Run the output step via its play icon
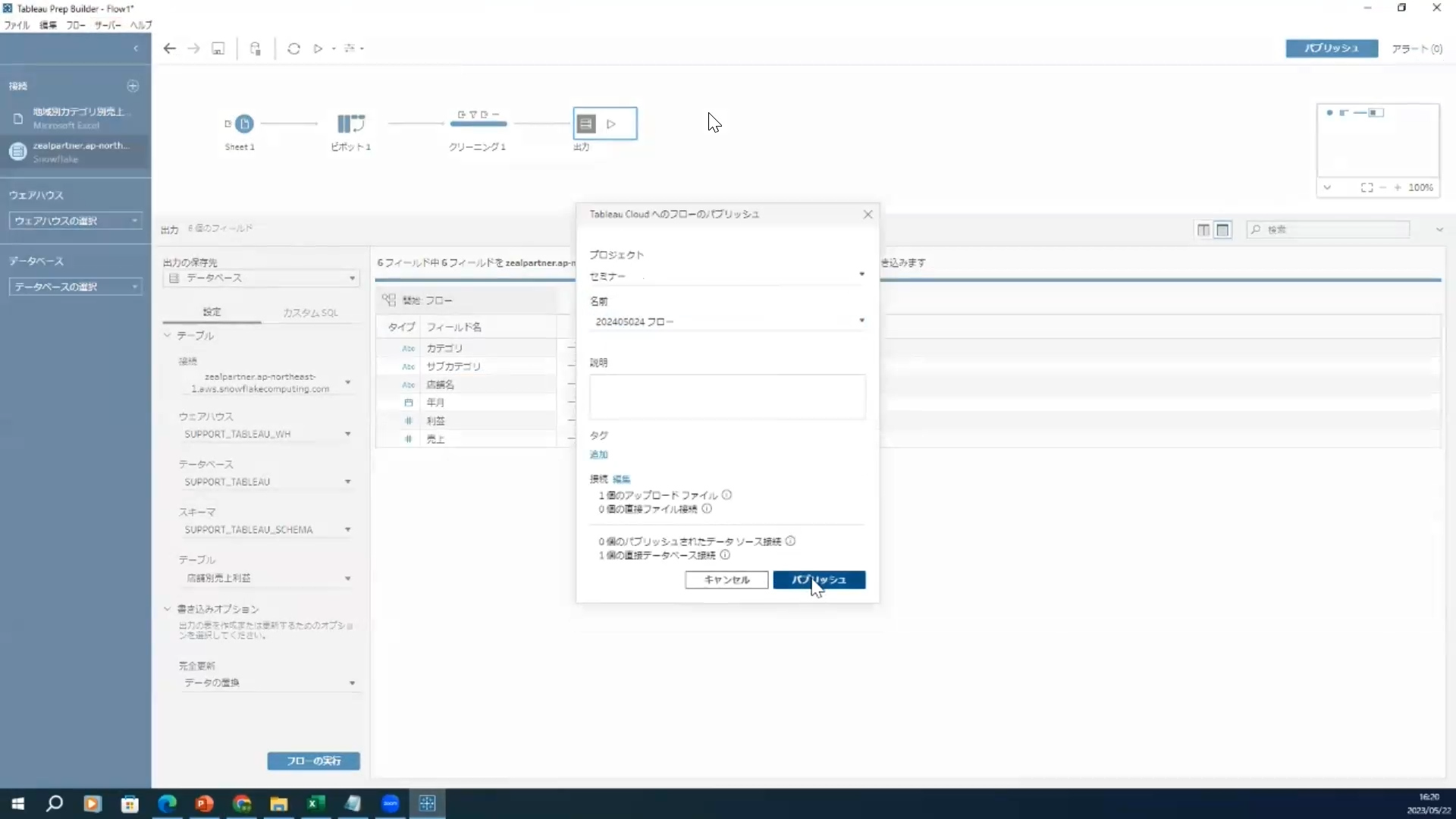 tap(611, 124)
